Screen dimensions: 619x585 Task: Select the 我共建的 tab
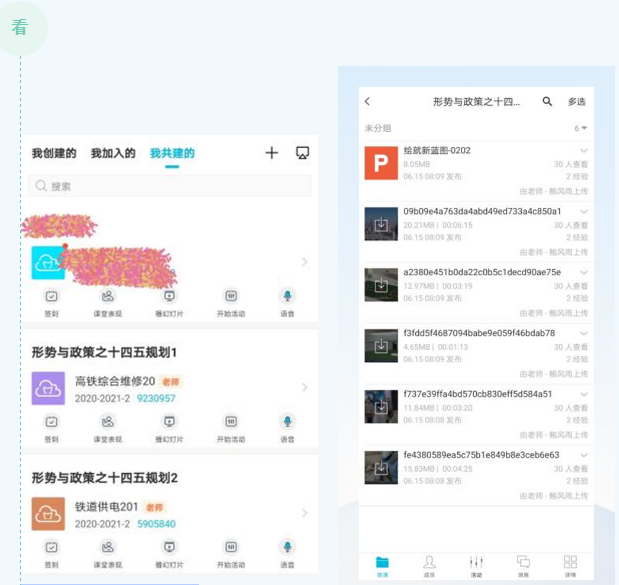click(172, 153)
